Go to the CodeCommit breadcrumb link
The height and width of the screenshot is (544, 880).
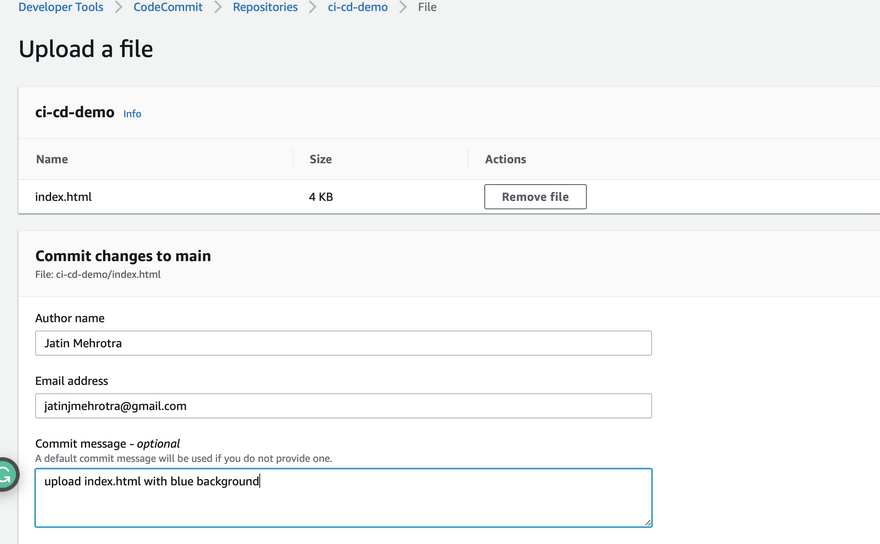168,7
